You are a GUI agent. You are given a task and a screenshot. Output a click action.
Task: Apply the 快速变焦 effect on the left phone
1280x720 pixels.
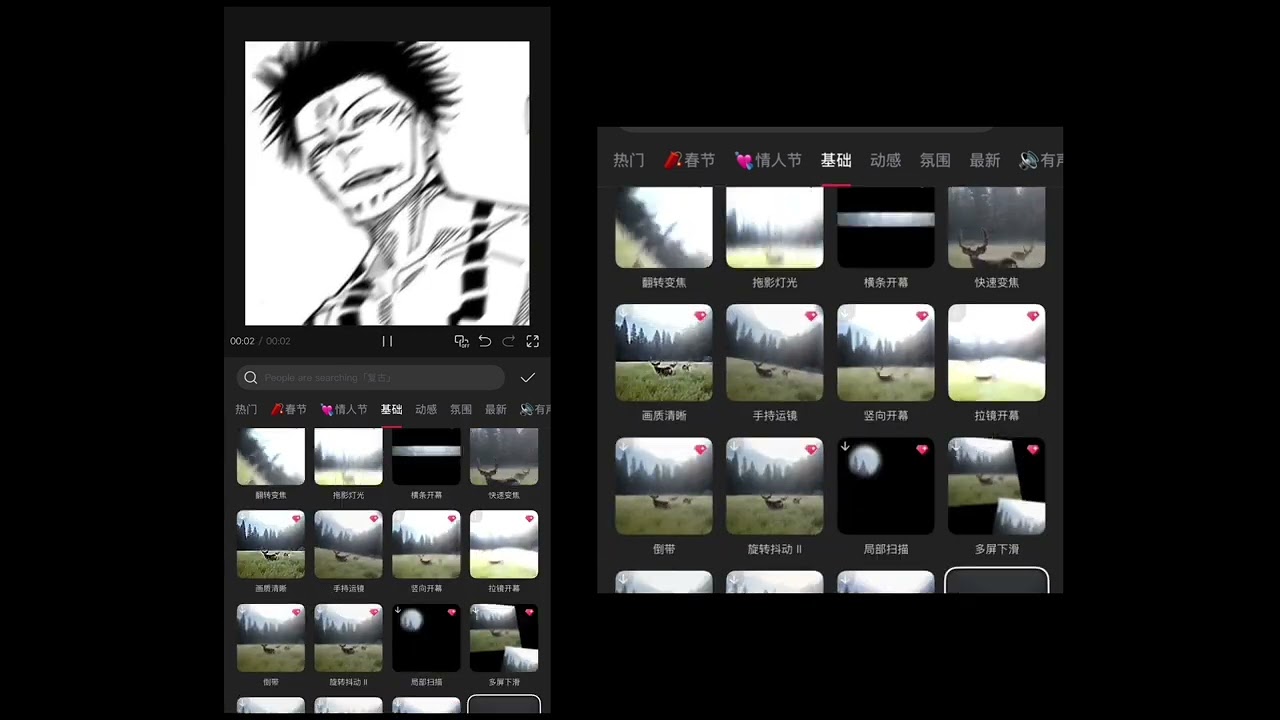504,457
